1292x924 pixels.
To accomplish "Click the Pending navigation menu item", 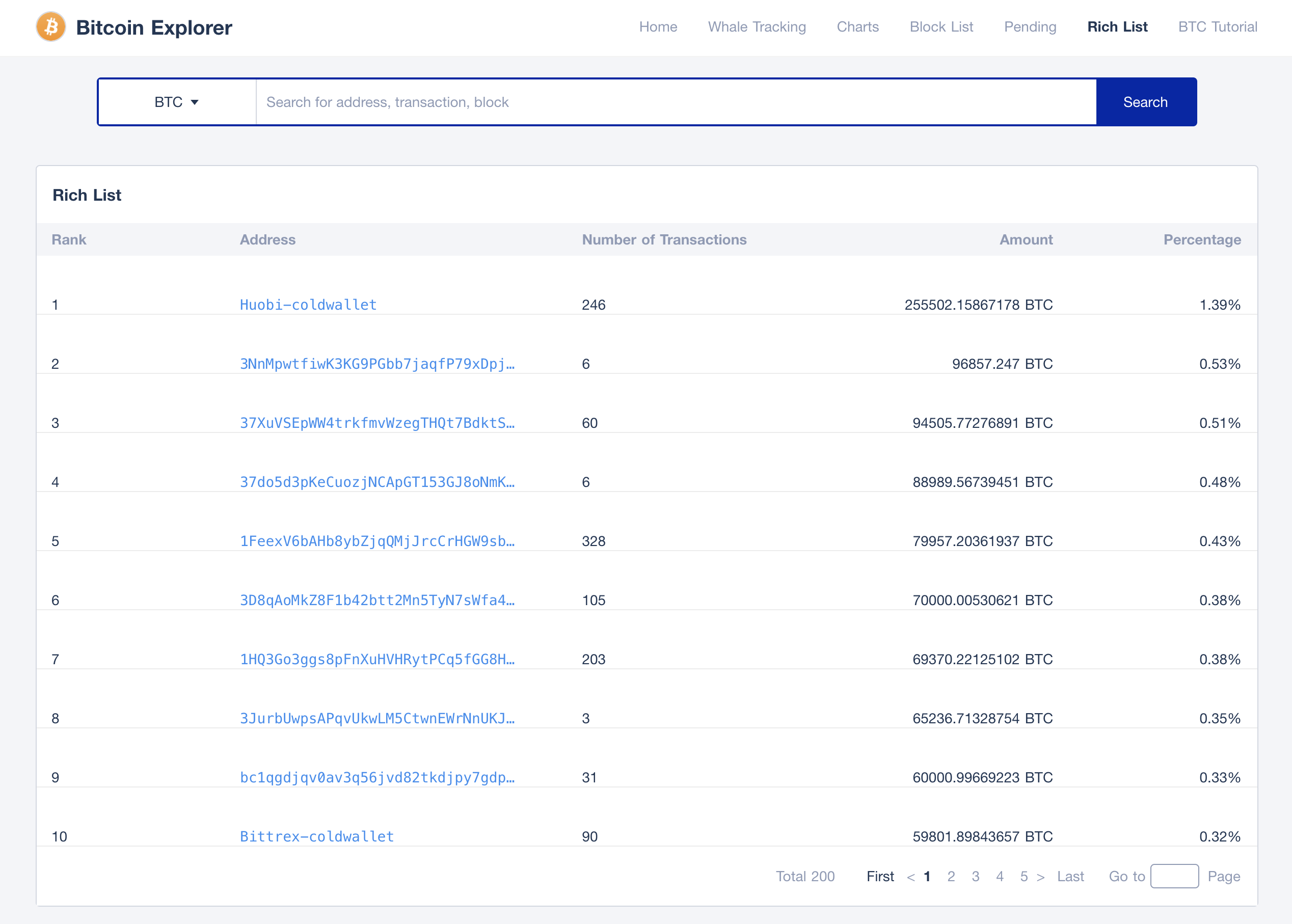I will click(x=1028, y=27).
